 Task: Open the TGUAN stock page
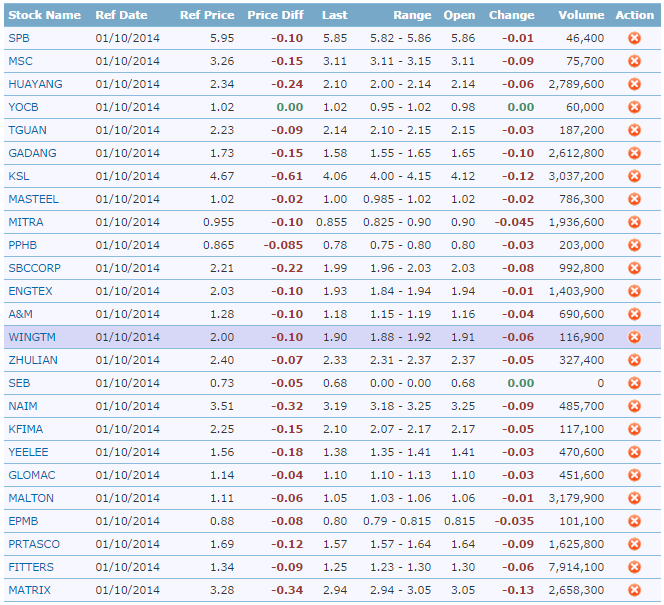(28, 130)
